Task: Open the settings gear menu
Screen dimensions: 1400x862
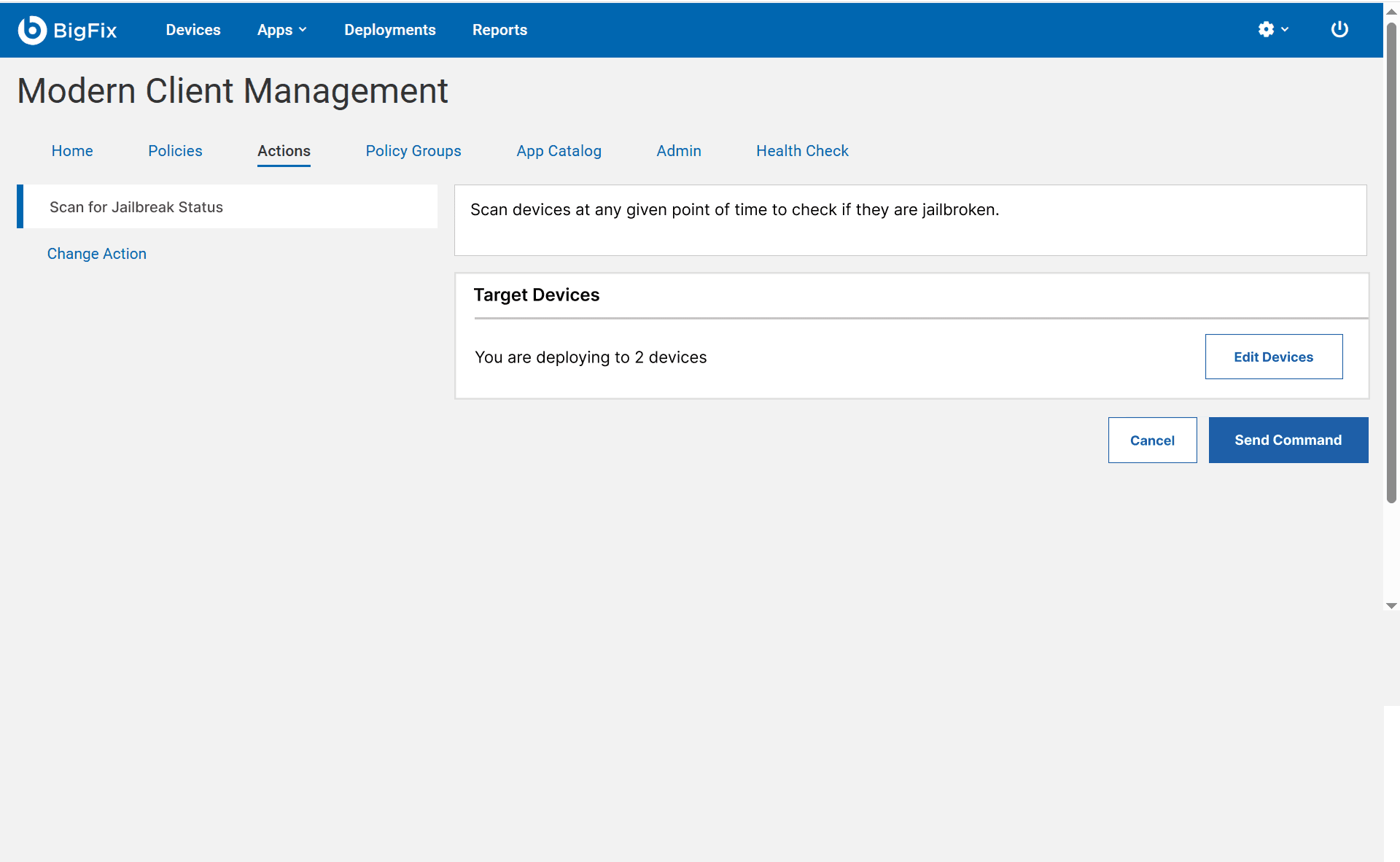Action: tap(1266, 29)
